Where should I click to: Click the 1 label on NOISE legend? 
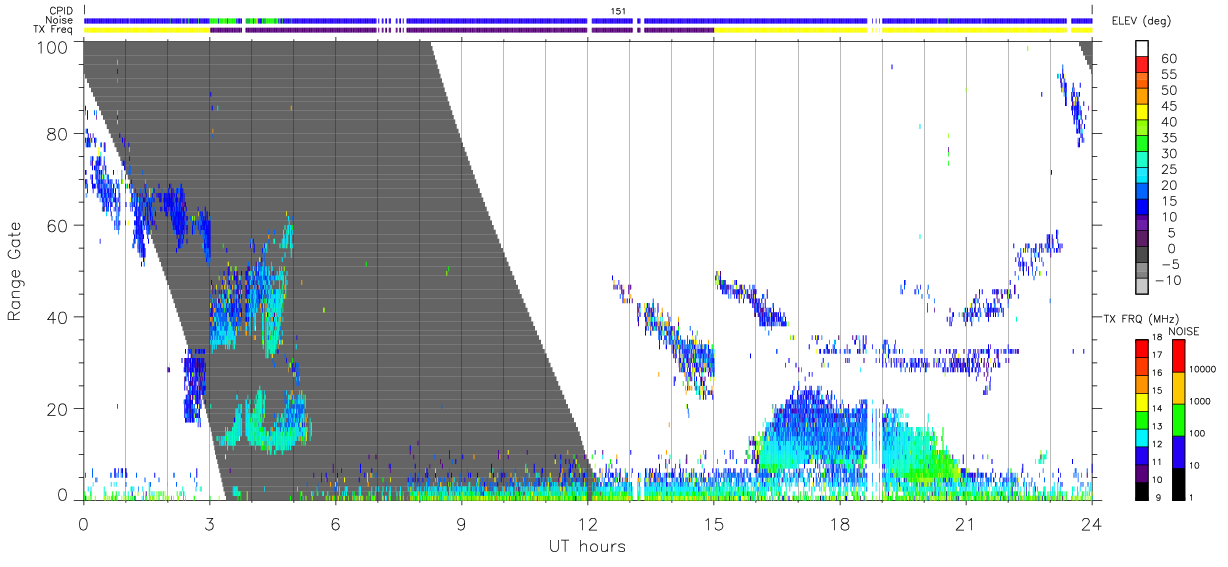[1193, 497]
